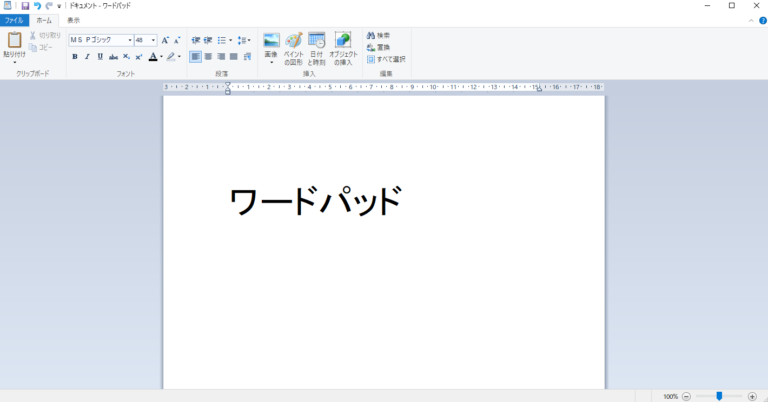Open the font color dropdown arrow
This screenshot has width=768, height=402.
tap(162, 57)
